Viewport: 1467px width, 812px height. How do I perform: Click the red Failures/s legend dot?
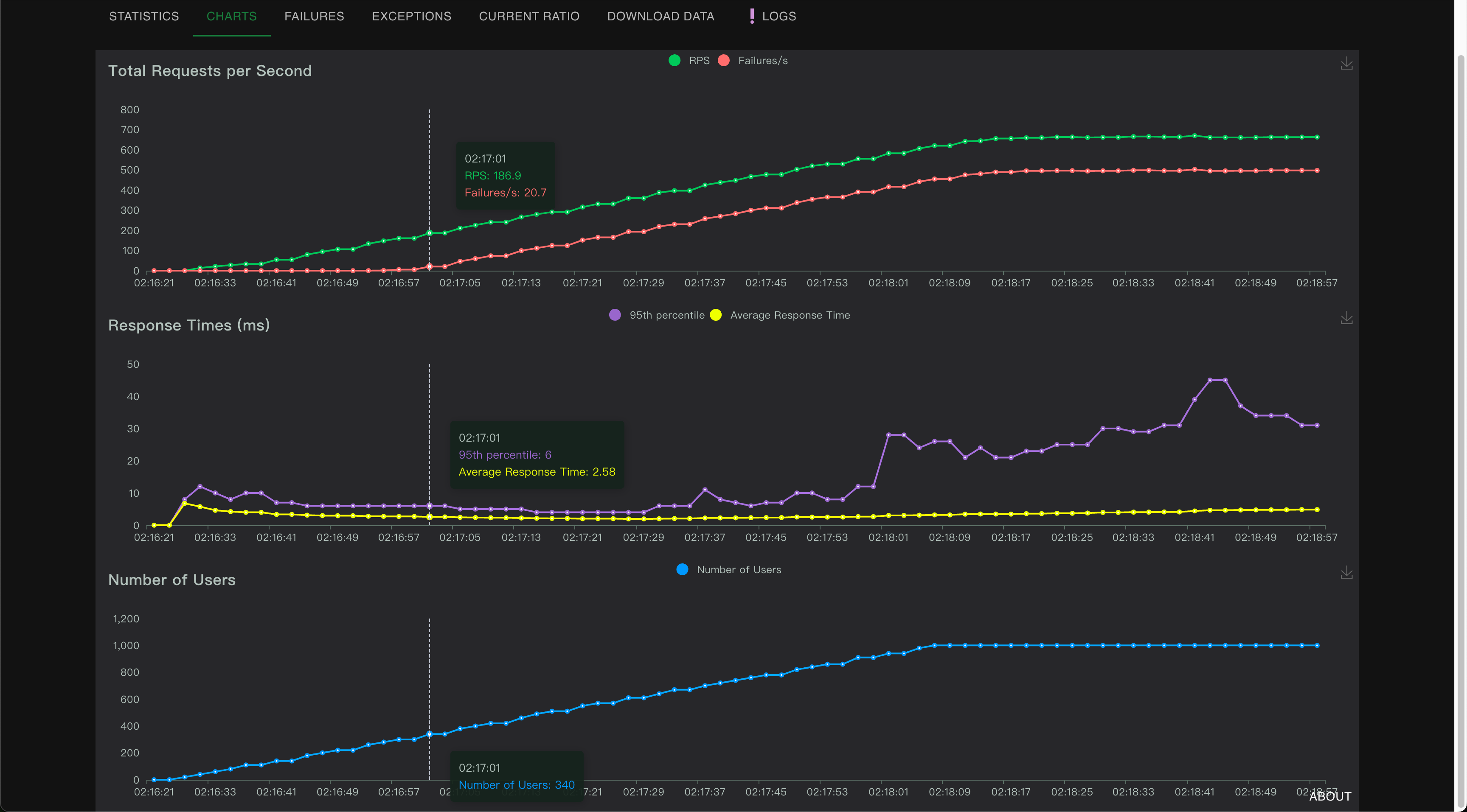click(x=724, y=60)
